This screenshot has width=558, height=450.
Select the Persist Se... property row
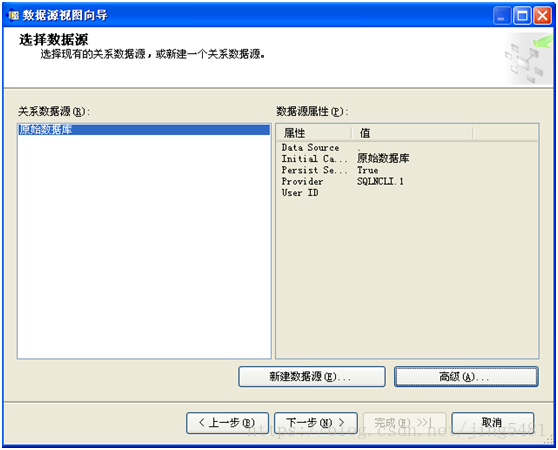coord(407,170)
